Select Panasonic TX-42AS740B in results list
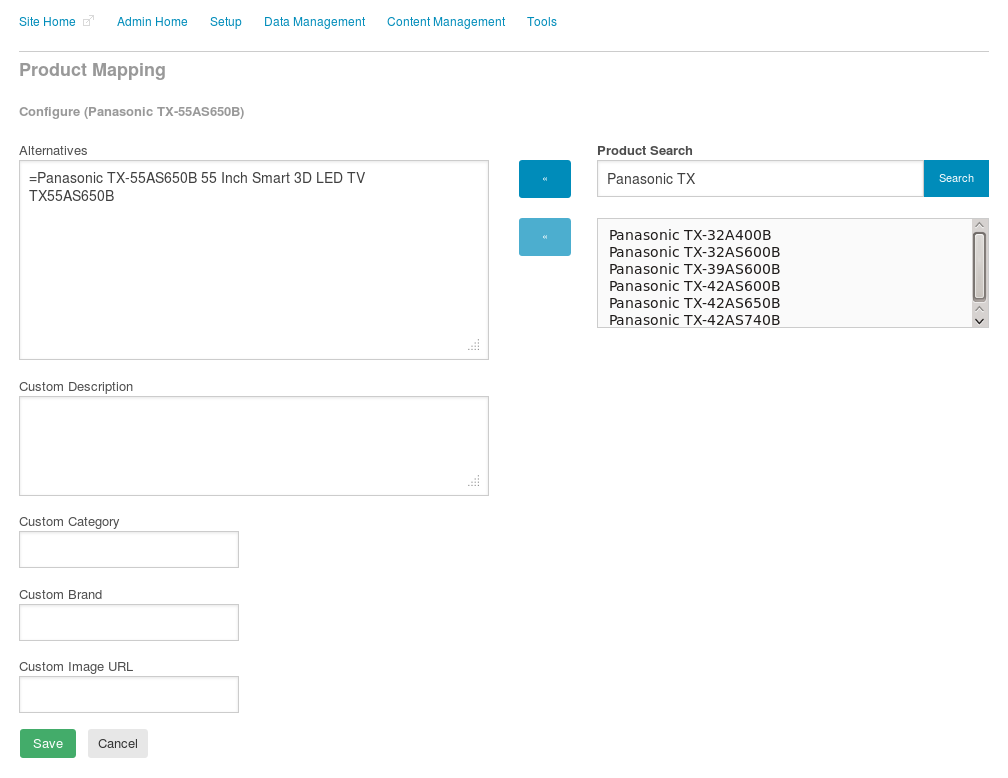This screenshot has height=778, width=1008. (x=694, y=320)
